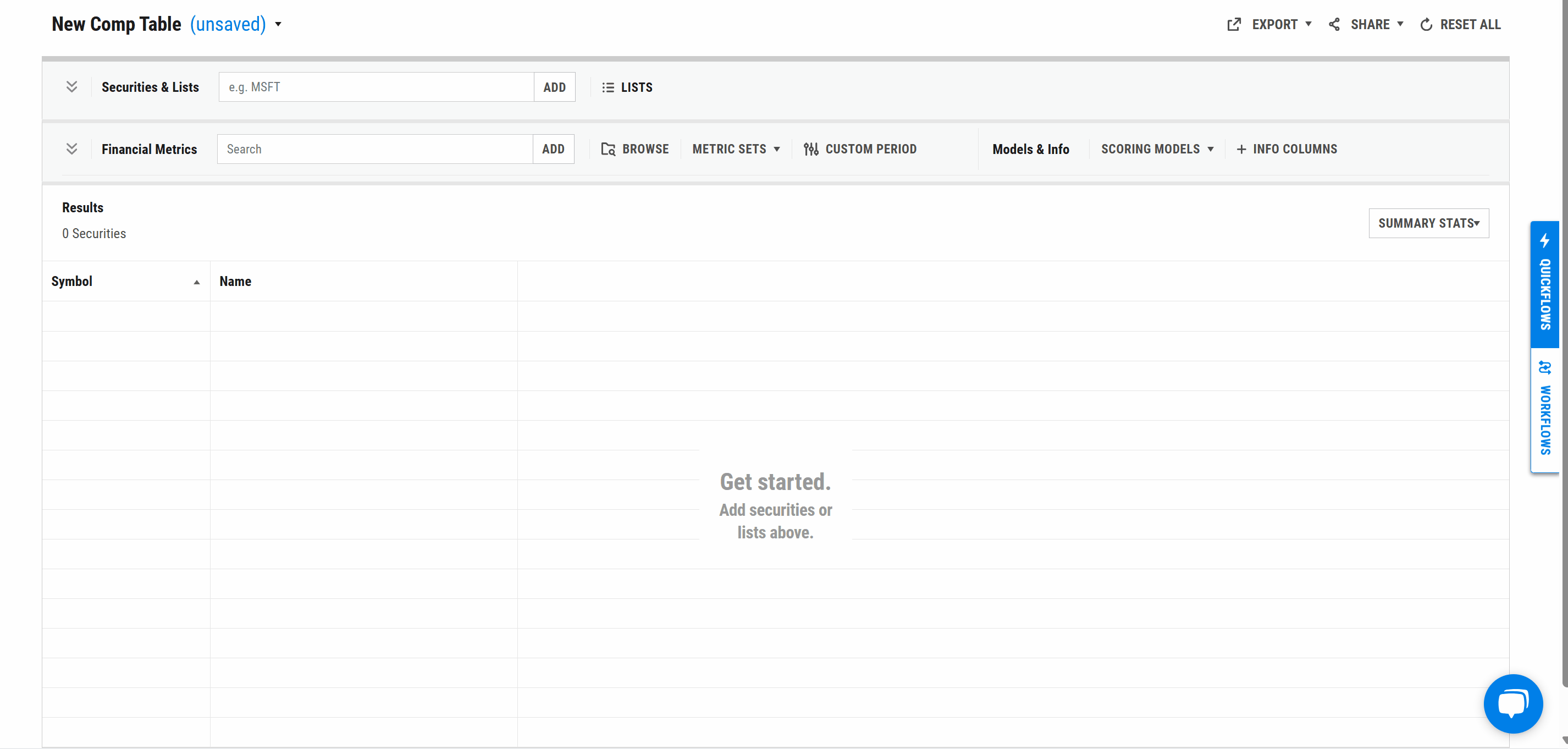Click the New Comp Table title
The image size is (1568, 749).
[x=116, y=24]
